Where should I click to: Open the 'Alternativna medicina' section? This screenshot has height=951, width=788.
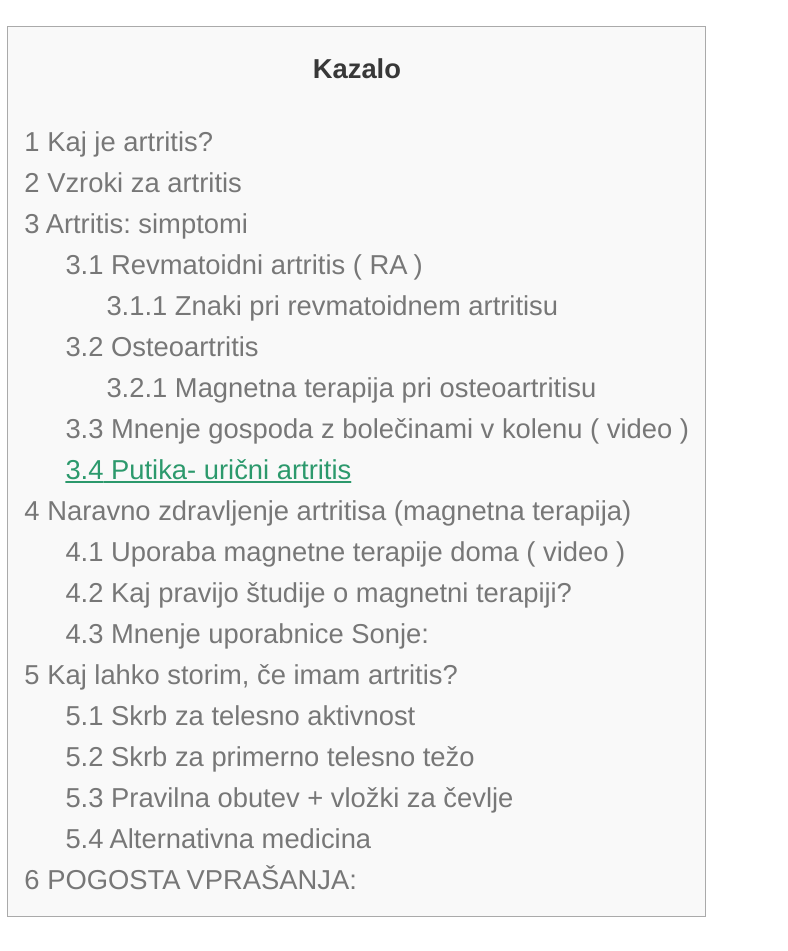pos(218,839)
